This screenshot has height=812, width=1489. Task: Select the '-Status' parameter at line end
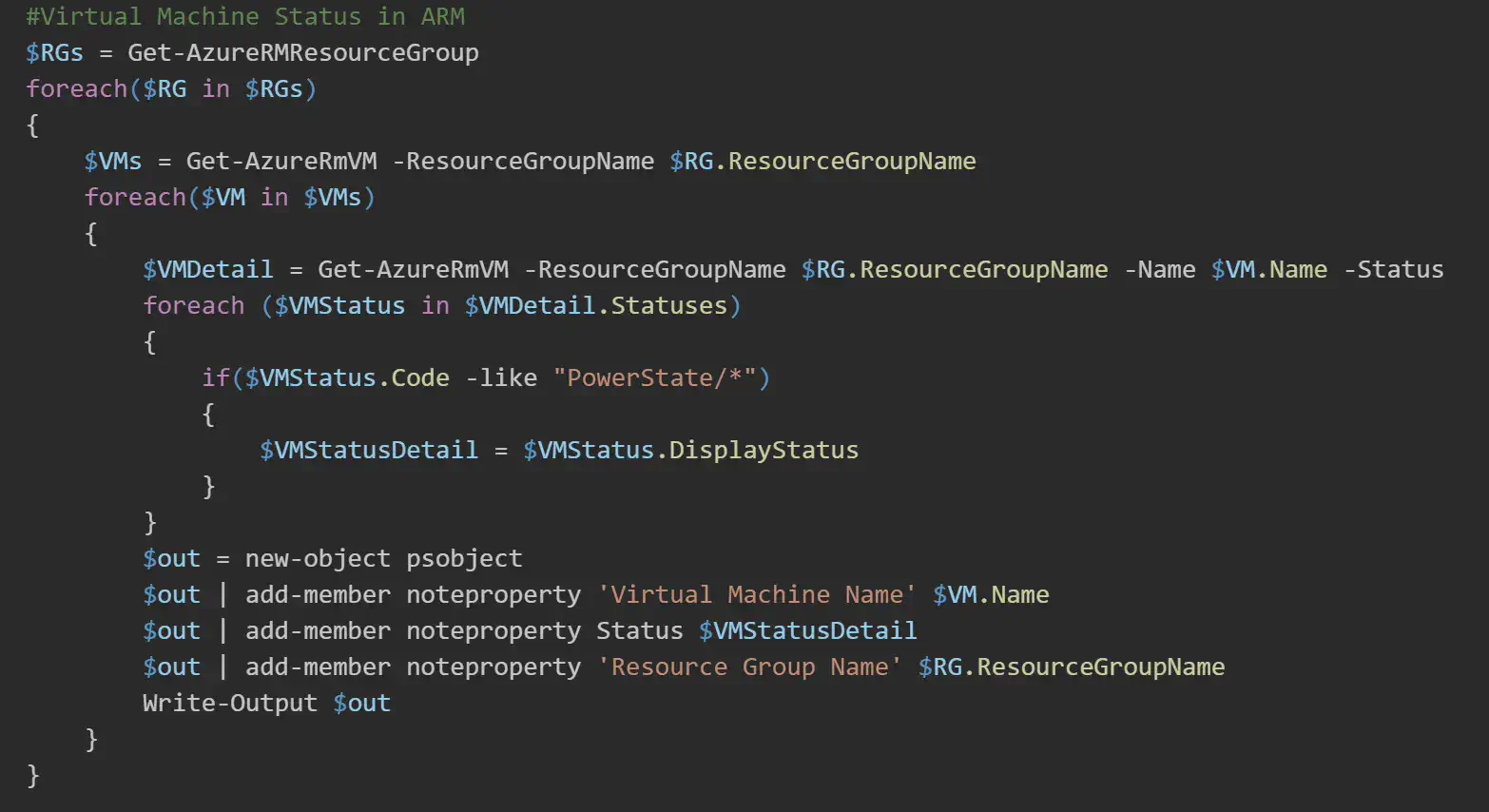tap(1393, 269)
